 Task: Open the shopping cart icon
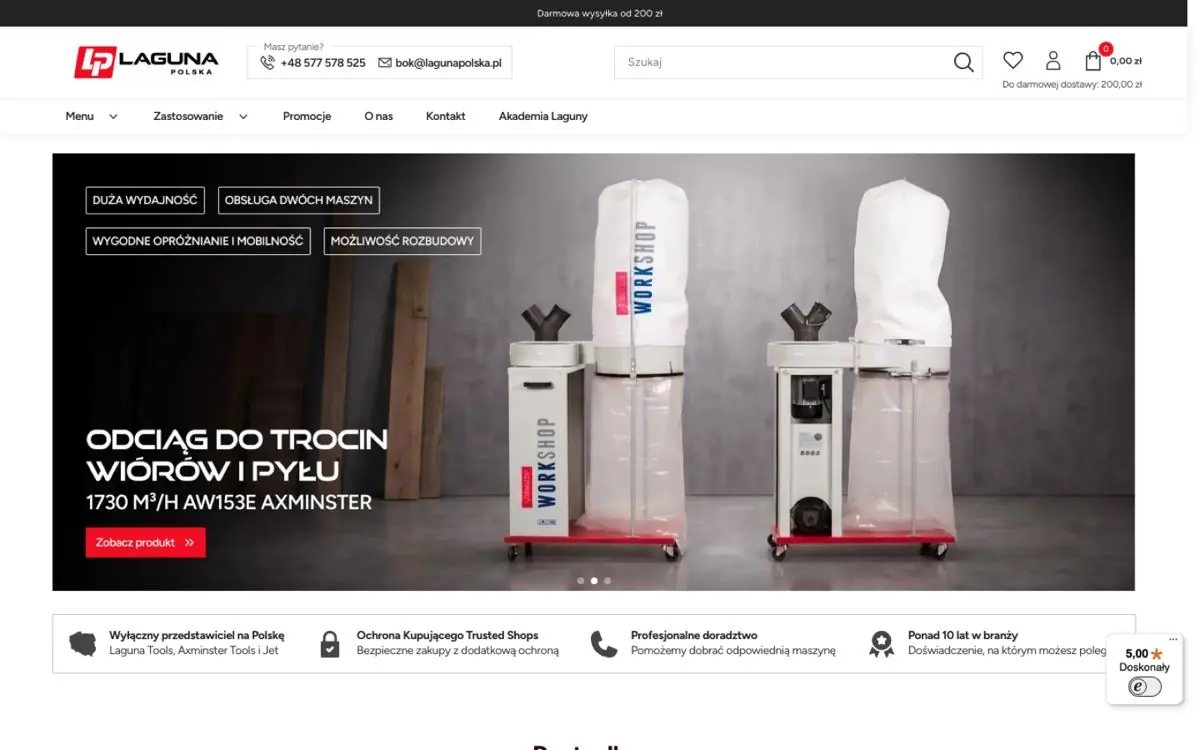[1093, 60]
